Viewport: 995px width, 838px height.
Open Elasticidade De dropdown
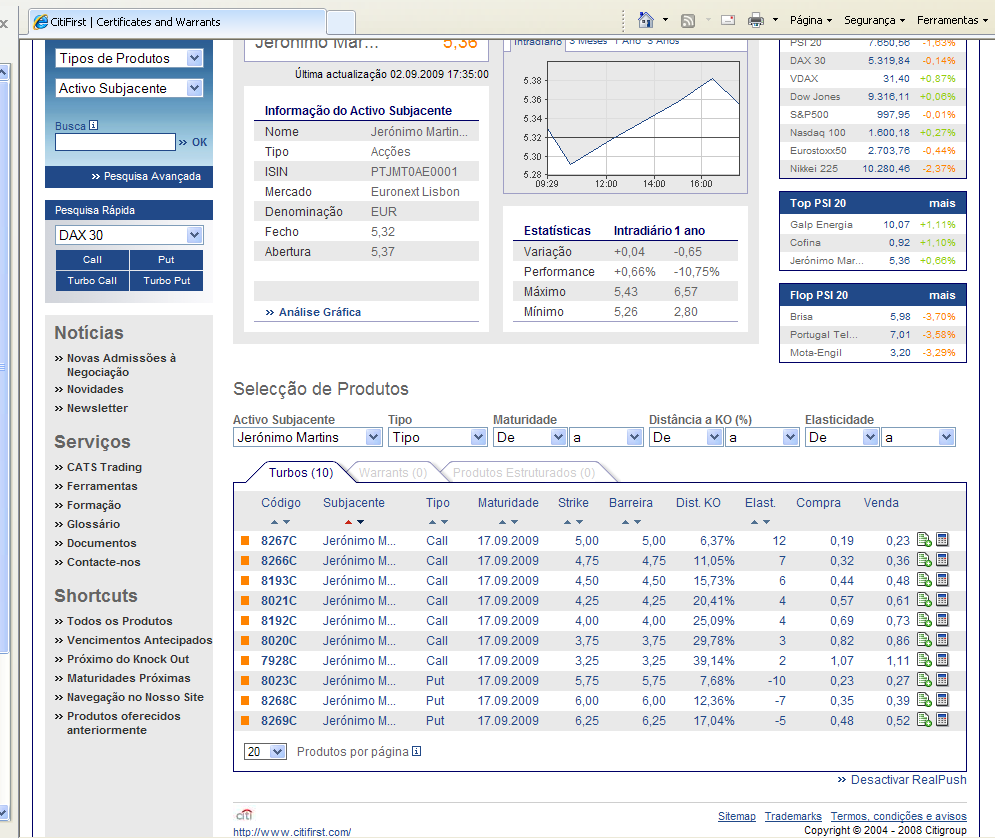pos(841,437)
